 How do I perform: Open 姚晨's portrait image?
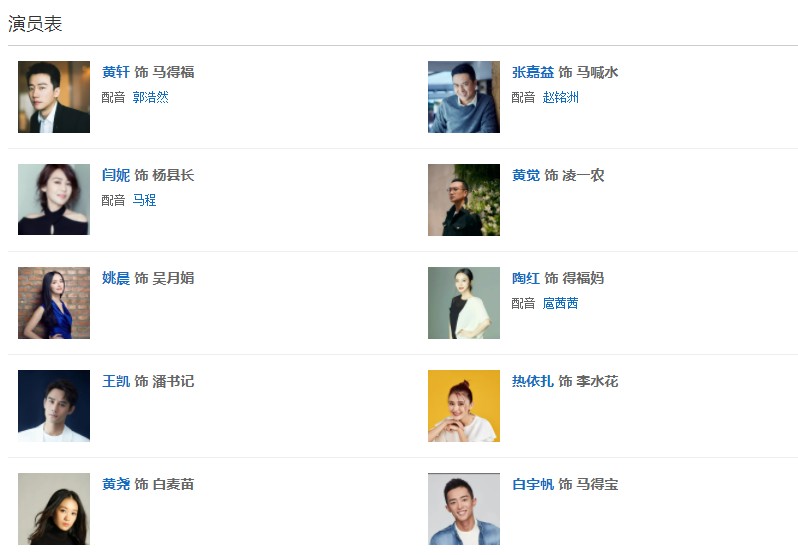54,303
